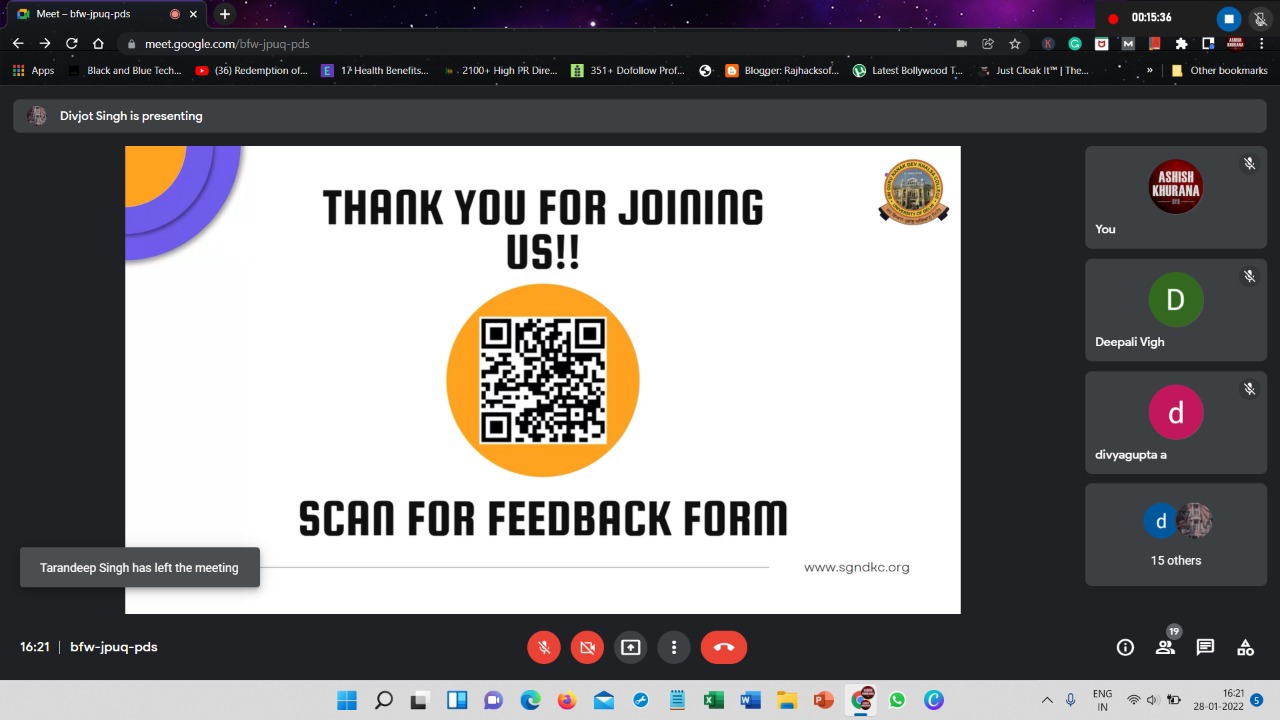Expand hidden bookmarks chevron
Viewport: 1280px width, 720px height.
point(1149,71)
